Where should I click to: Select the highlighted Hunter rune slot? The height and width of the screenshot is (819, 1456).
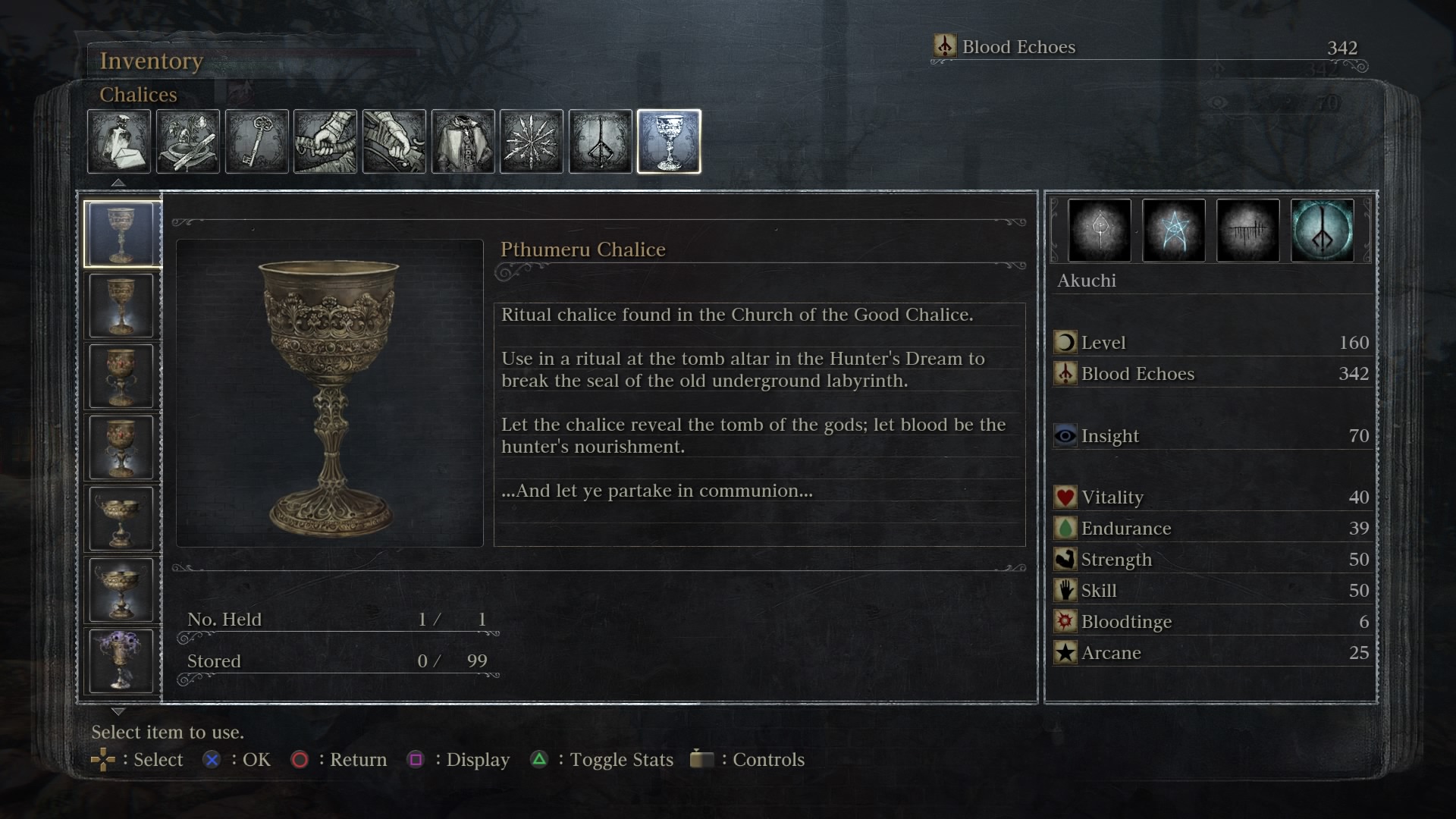pyautogui.click(x=1322, y=231)
